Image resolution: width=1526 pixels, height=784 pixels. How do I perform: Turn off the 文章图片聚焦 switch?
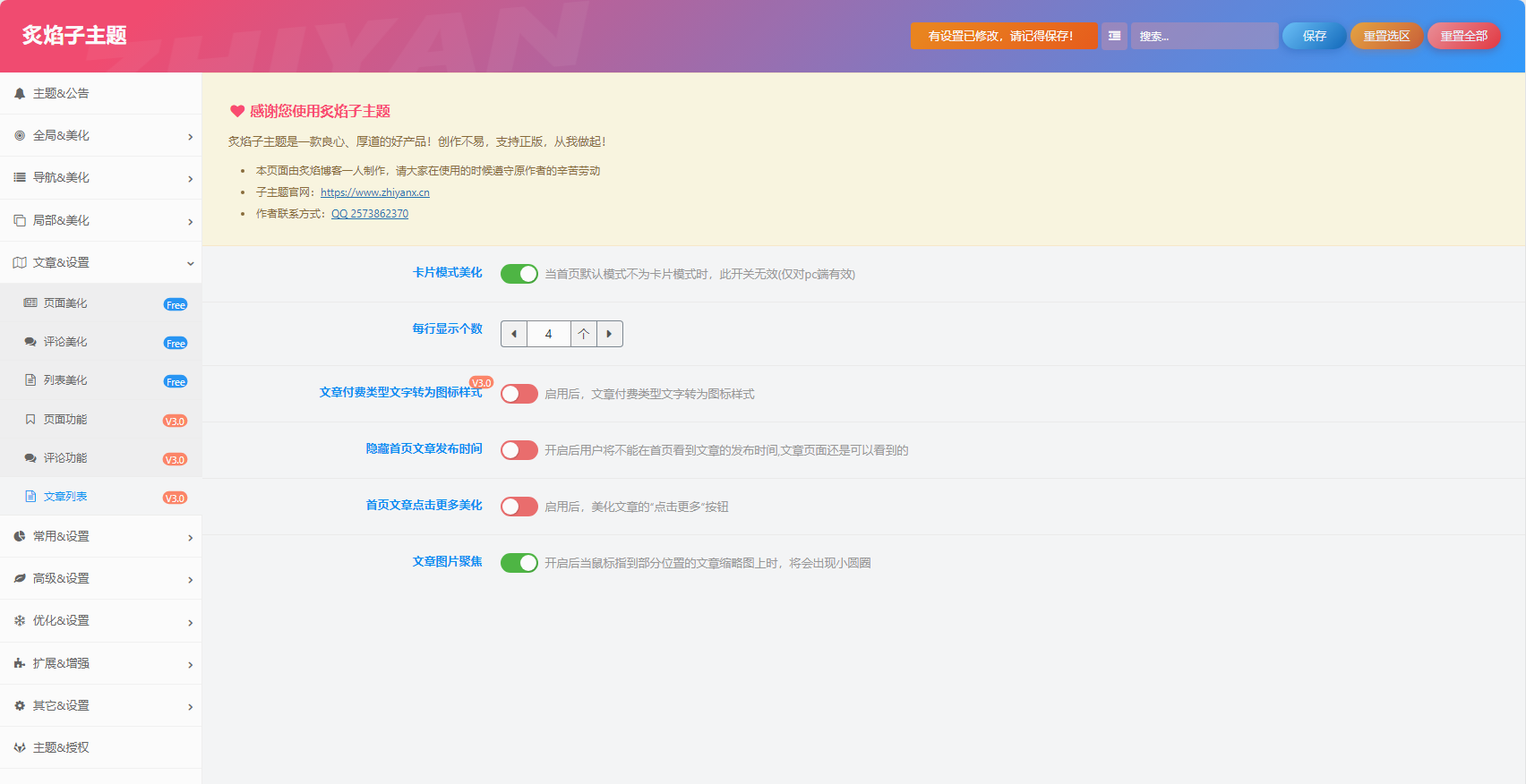click(x=519, y=563)
